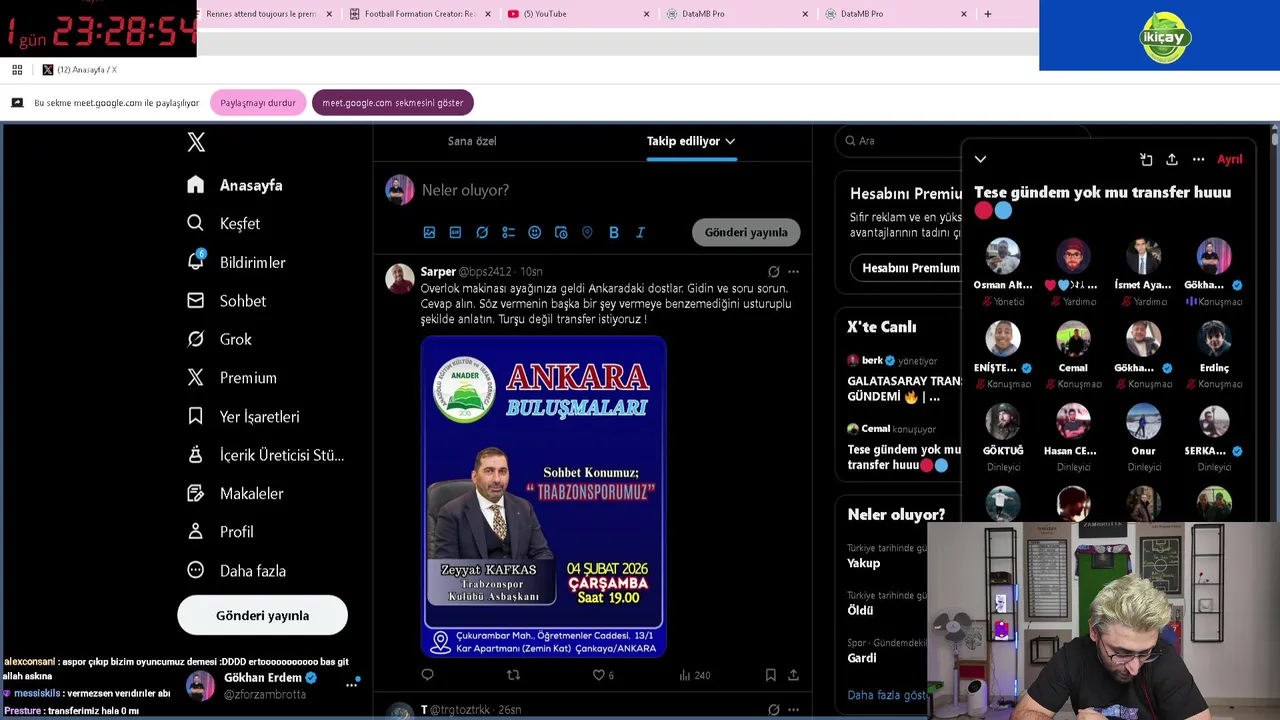Share the space via share icon
The image size is (1280, 720).
(x=1172, y=159)
